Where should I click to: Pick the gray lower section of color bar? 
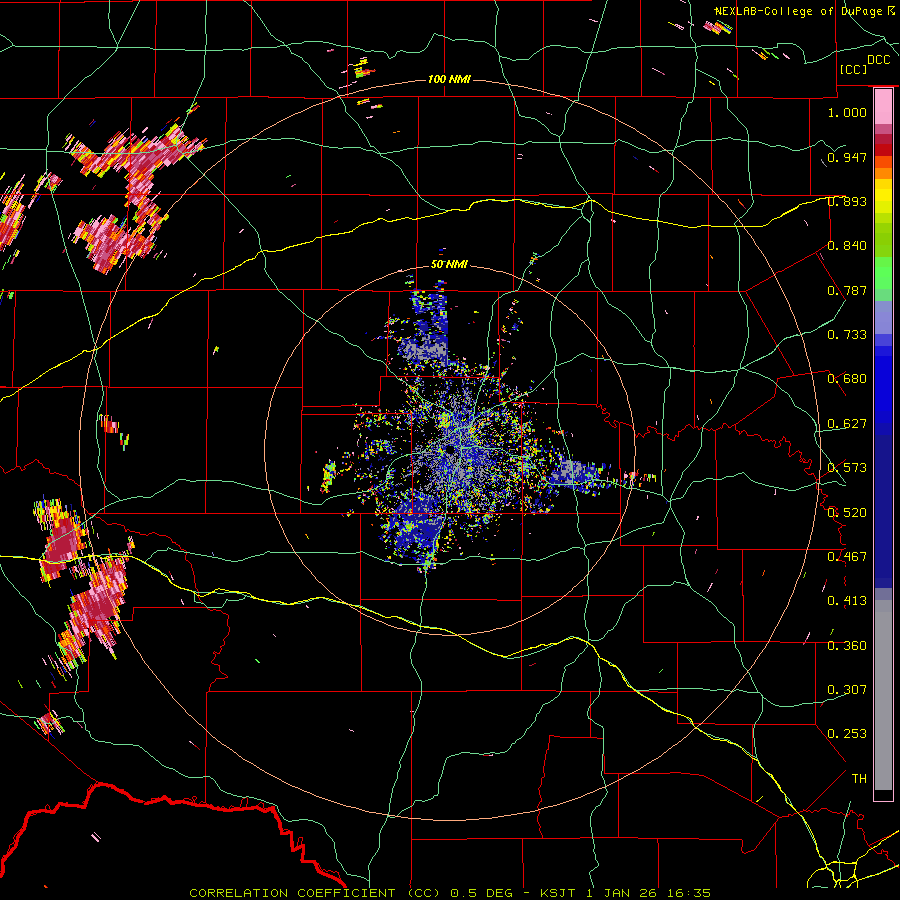883,695
